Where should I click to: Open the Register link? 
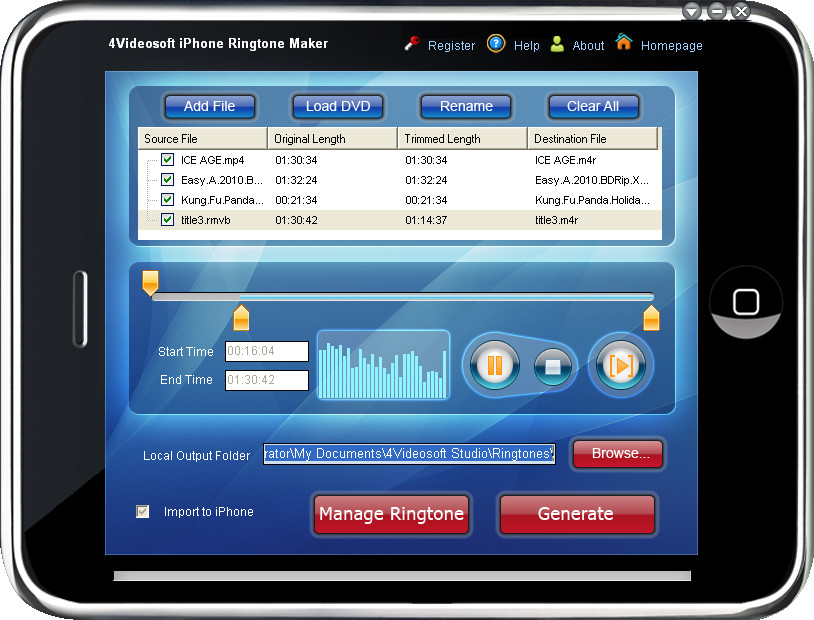451,46
